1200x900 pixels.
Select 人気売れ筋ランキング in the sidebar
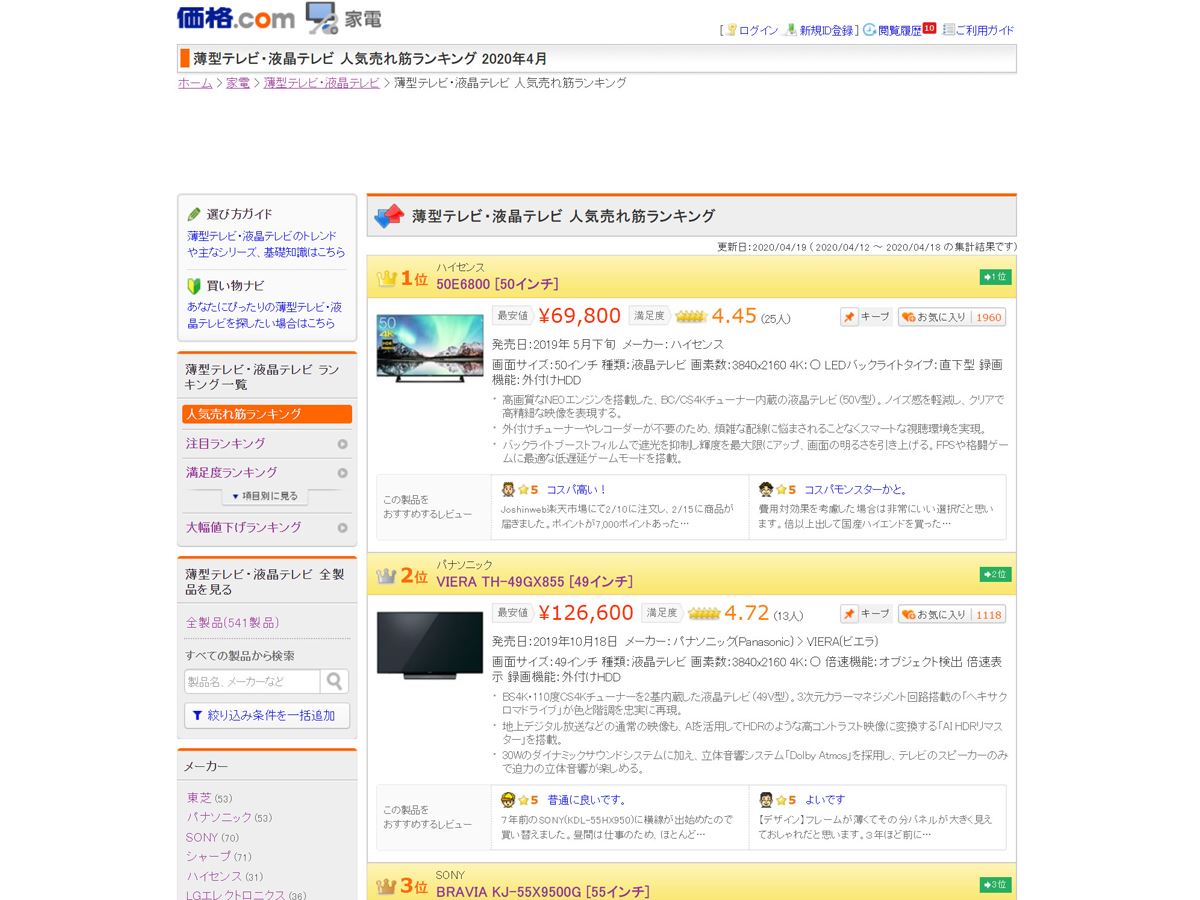(x=267, y=414)
